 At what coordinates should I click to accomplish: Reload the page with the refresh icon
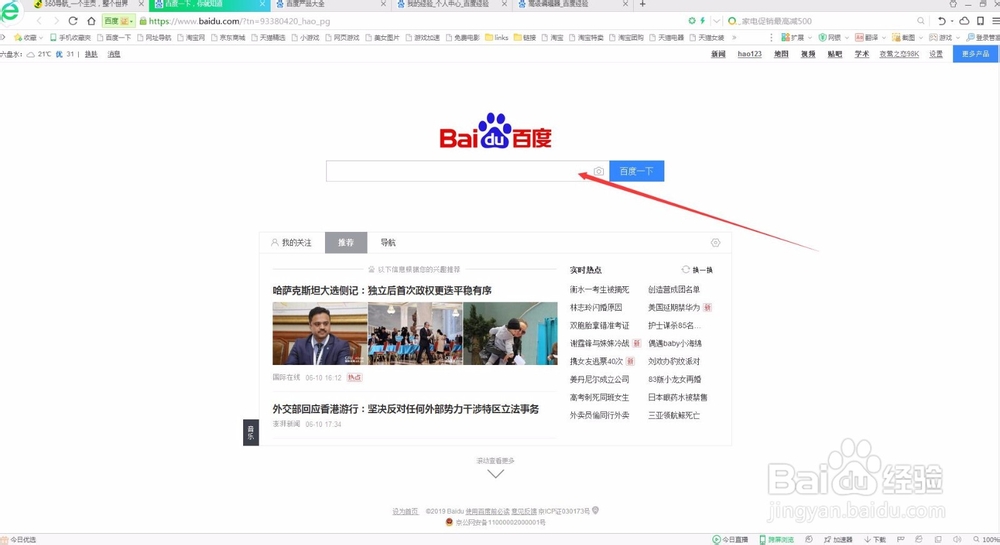[73, 21]
